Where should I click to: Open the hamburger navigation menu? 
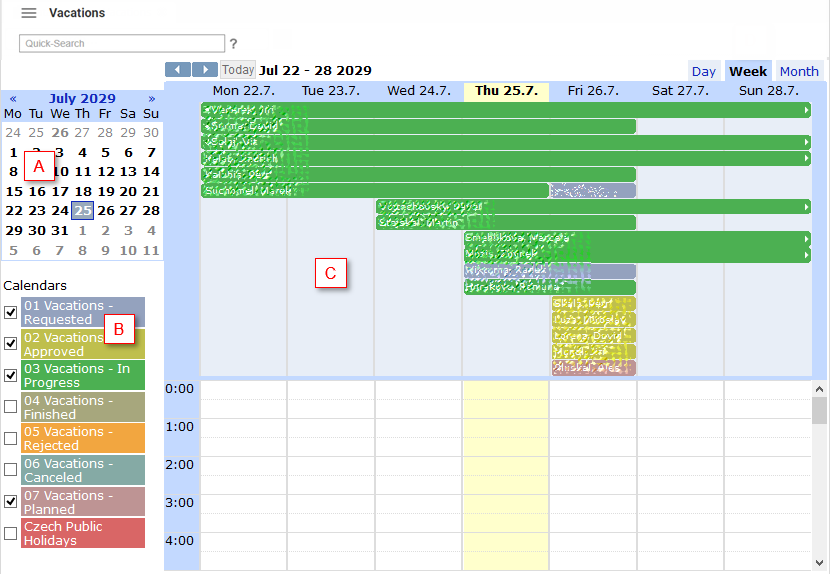(29, 13)
